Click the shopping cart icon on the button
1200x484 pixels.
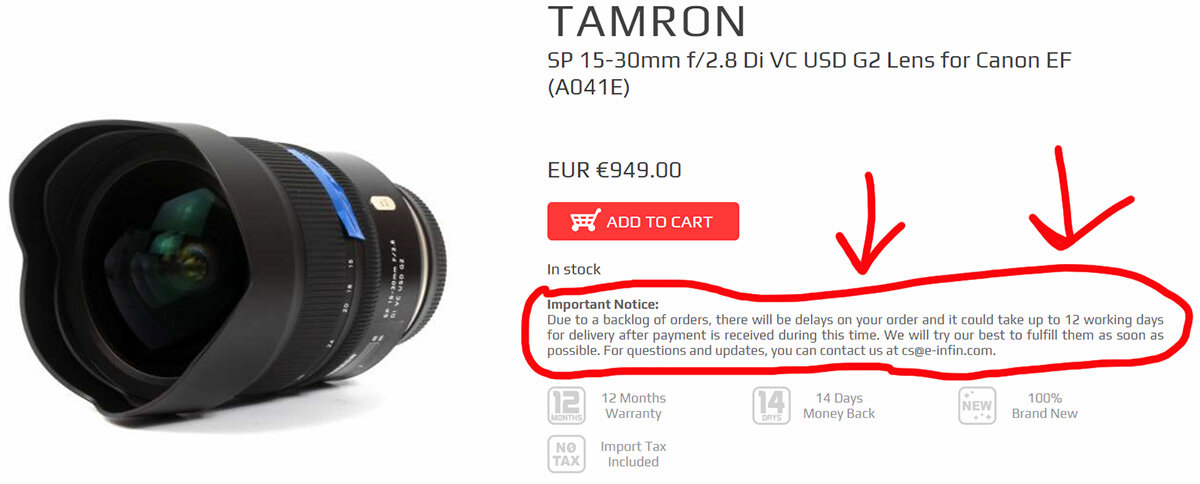coord(584,221)
